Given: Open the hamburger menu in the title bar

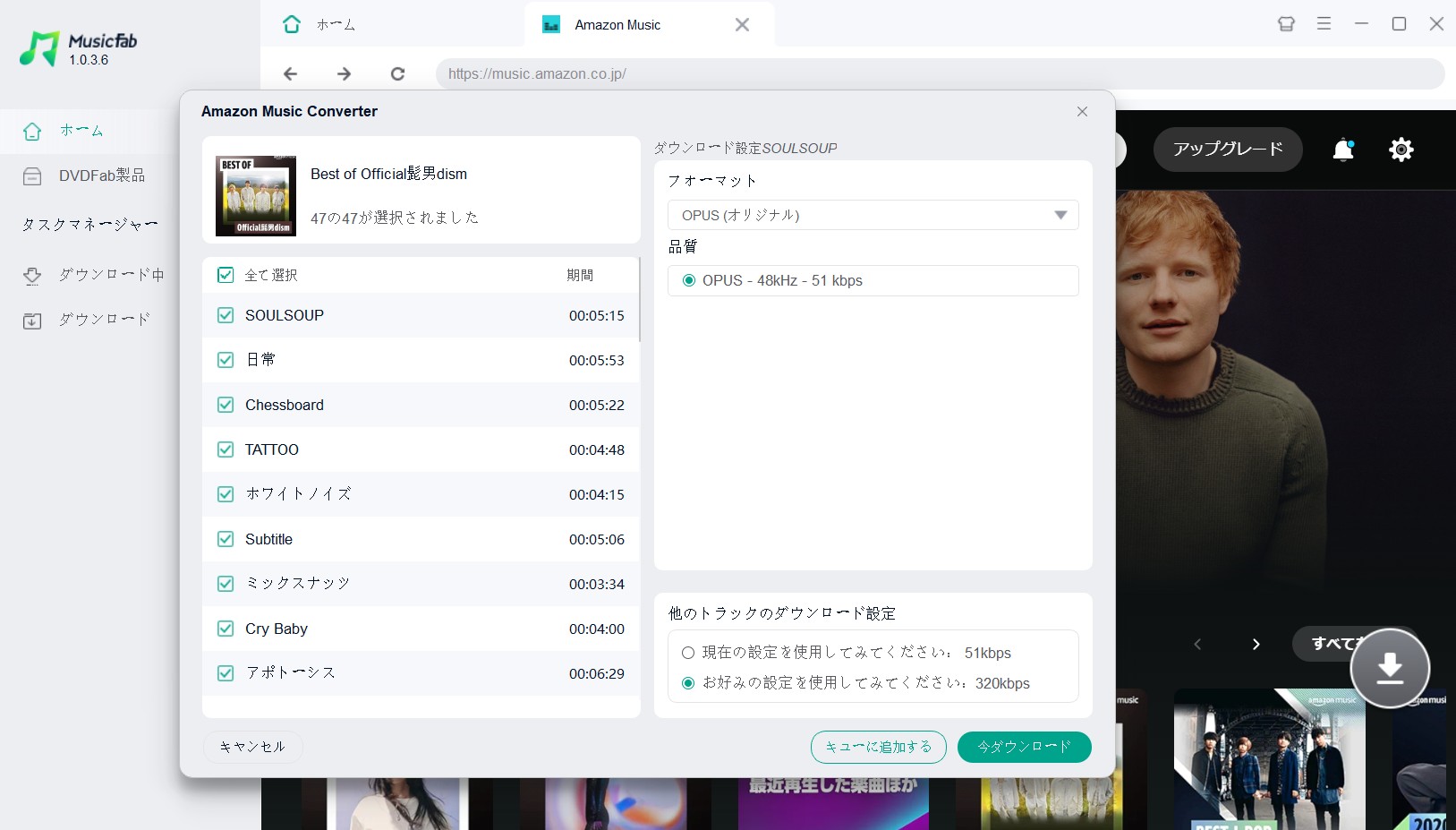Looking at the screenshot, I should click(x=1324, y=24).
